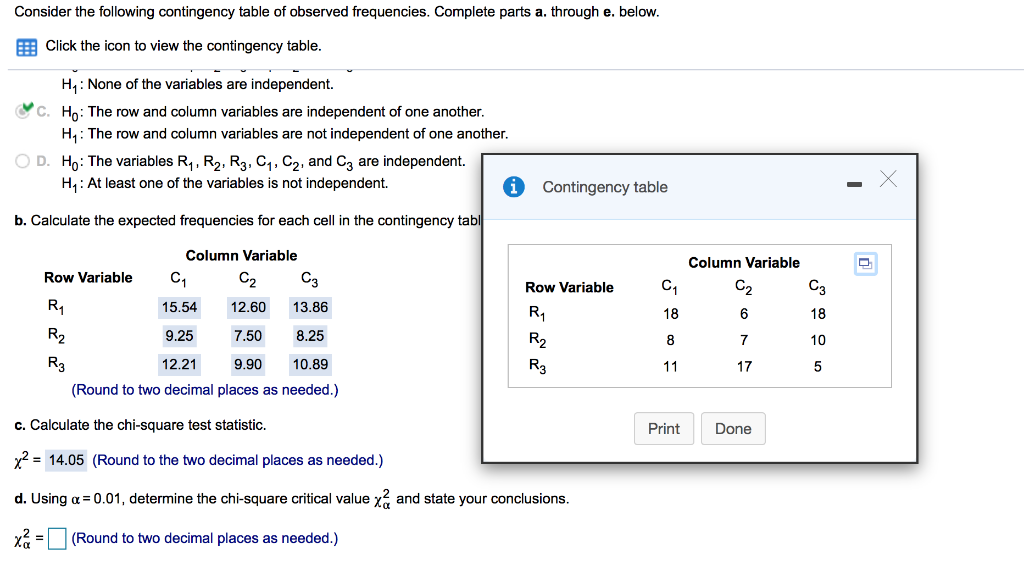Select radio option D hypotheses

[23, 161]
